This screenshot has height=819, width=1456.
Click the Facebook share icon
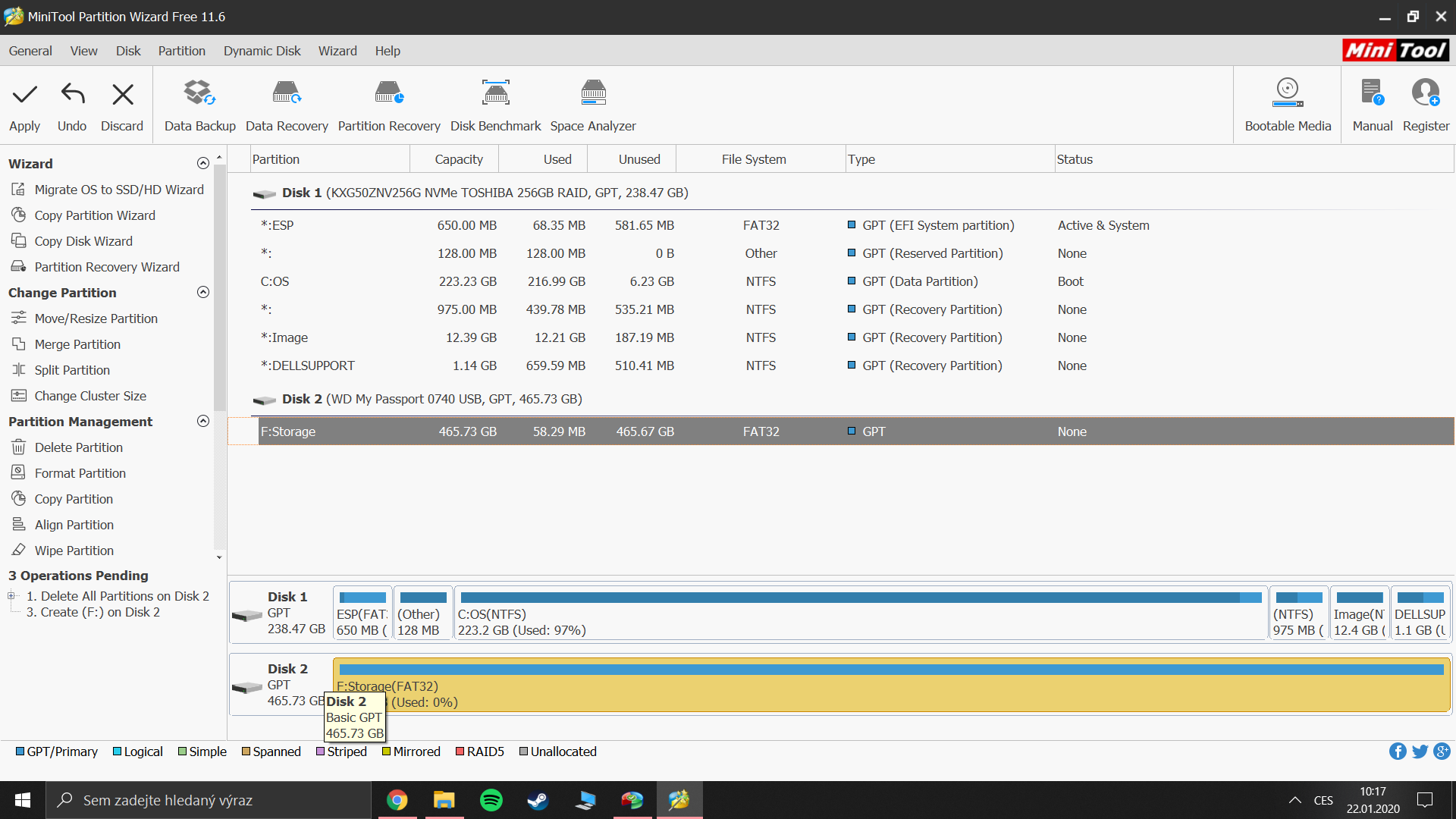coord(1397,752)
